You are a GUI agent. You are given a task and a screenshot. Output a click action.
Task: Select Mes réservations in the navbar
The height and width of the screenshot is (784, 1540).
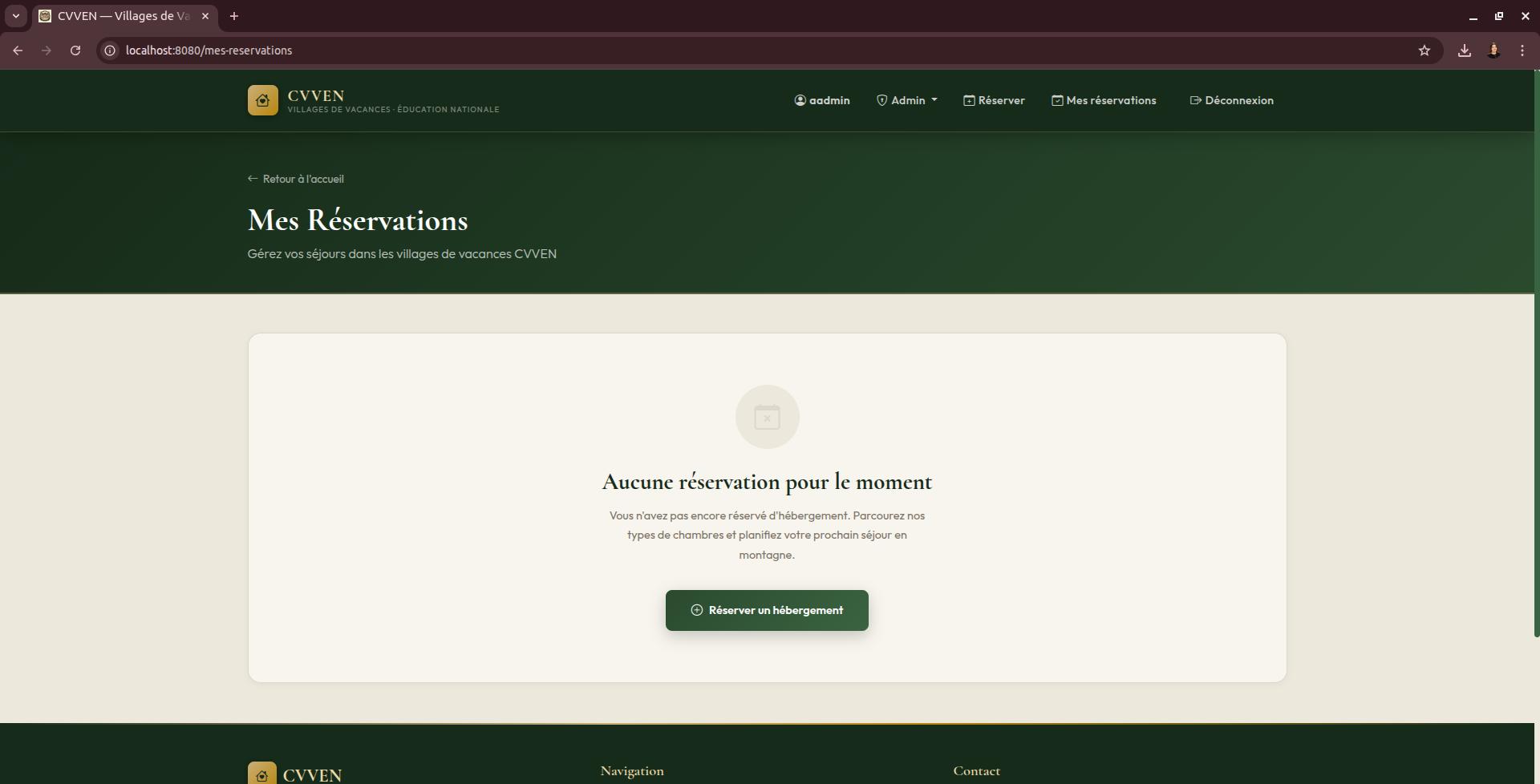(x=1104, y=100)
